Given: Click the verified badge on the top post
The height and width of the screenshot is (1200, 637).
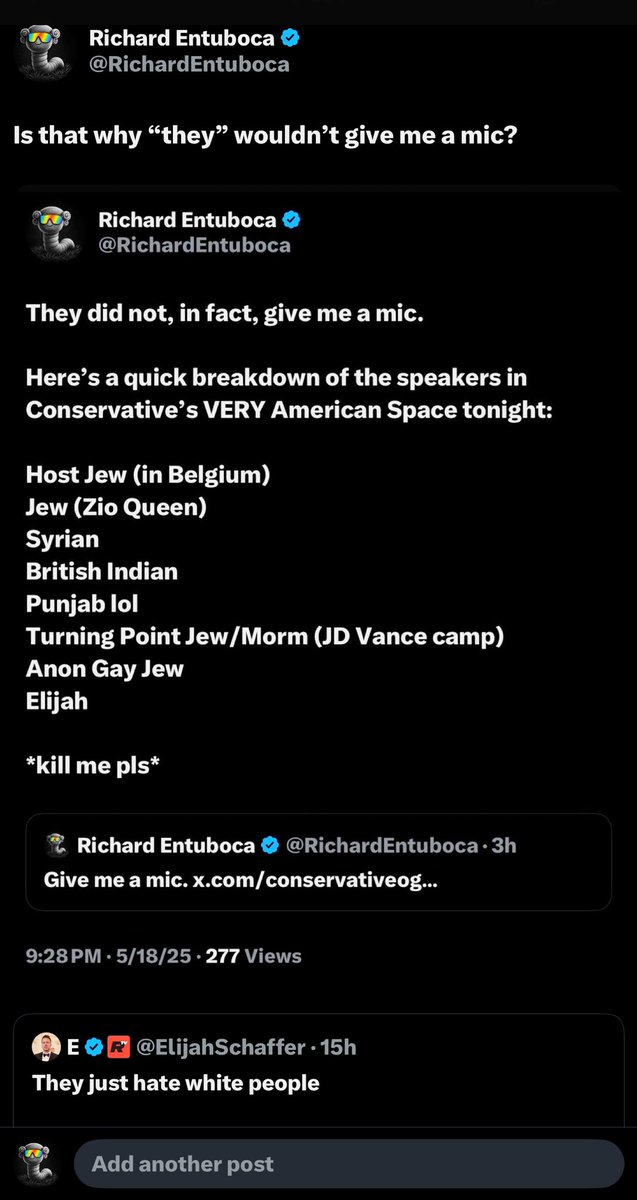Looking at the screenshot, I should click(x=291, y=39).
